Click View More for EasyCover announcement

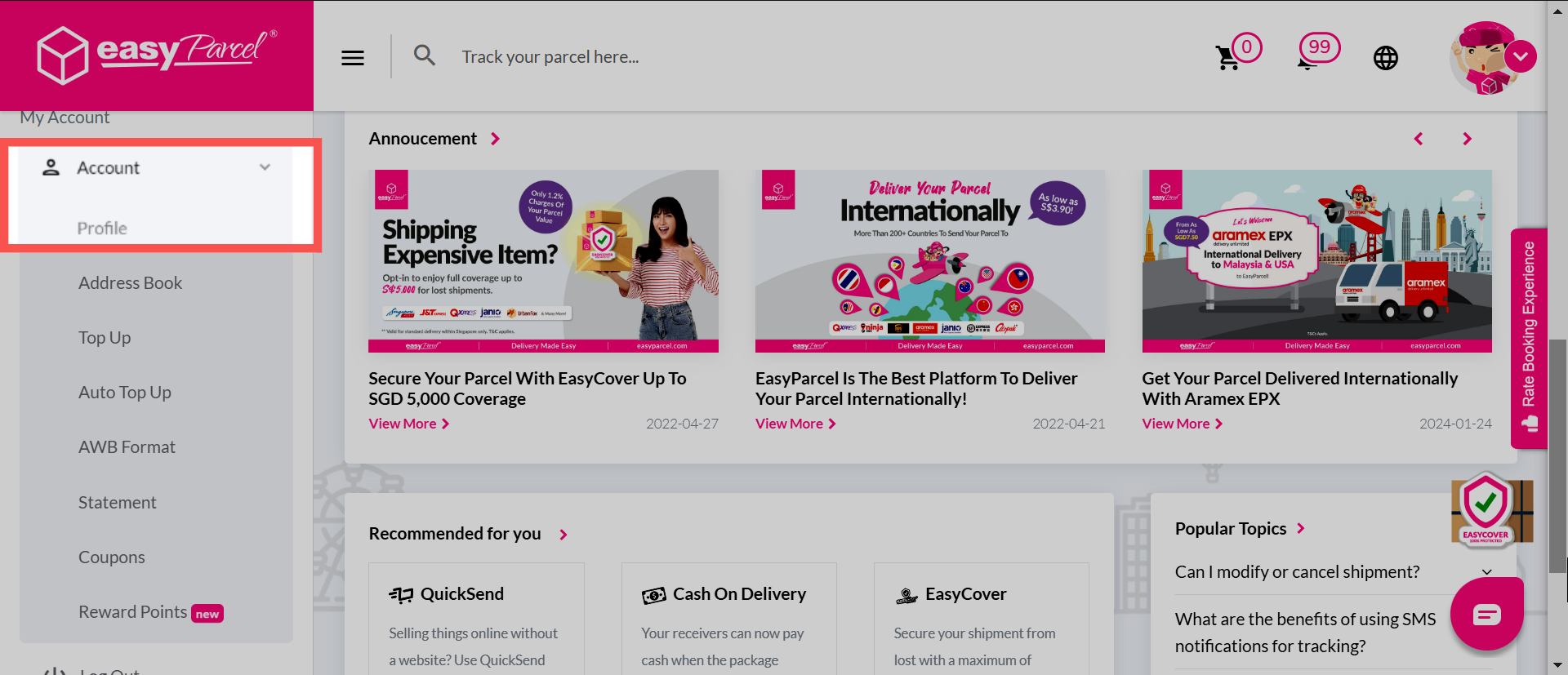(409, 424)
